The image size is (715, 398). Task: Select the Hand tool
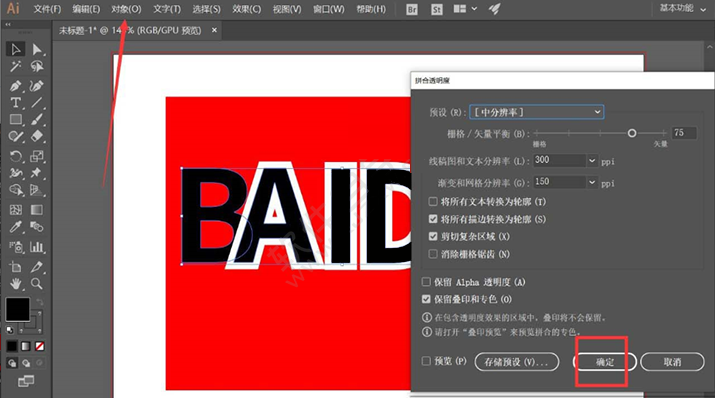coord(16,284)
